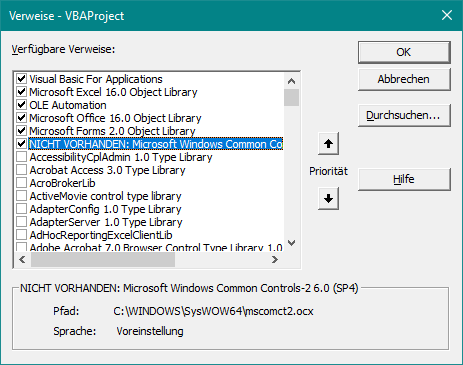Check the AcroBrokerLib reference
Screen dimensions: 463x365
click(x=22, y=183)
